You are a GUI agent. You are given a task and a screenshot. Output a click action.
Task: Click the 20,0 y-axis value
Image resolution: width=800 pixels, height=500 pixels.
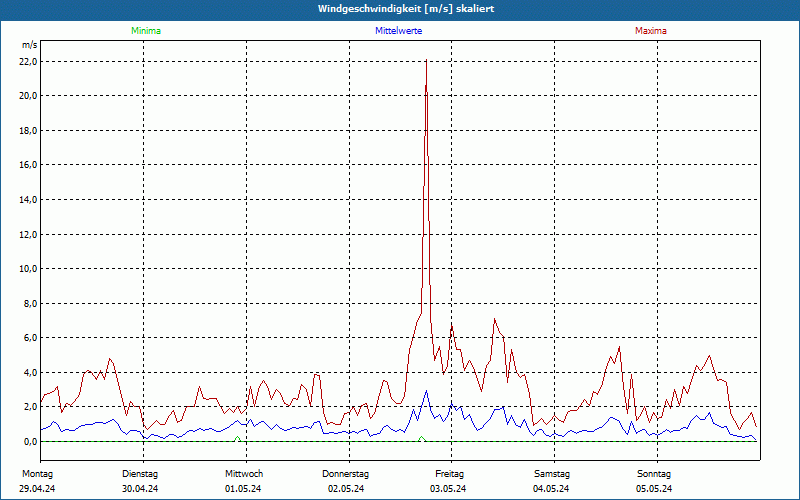click(x=29, y=96)
